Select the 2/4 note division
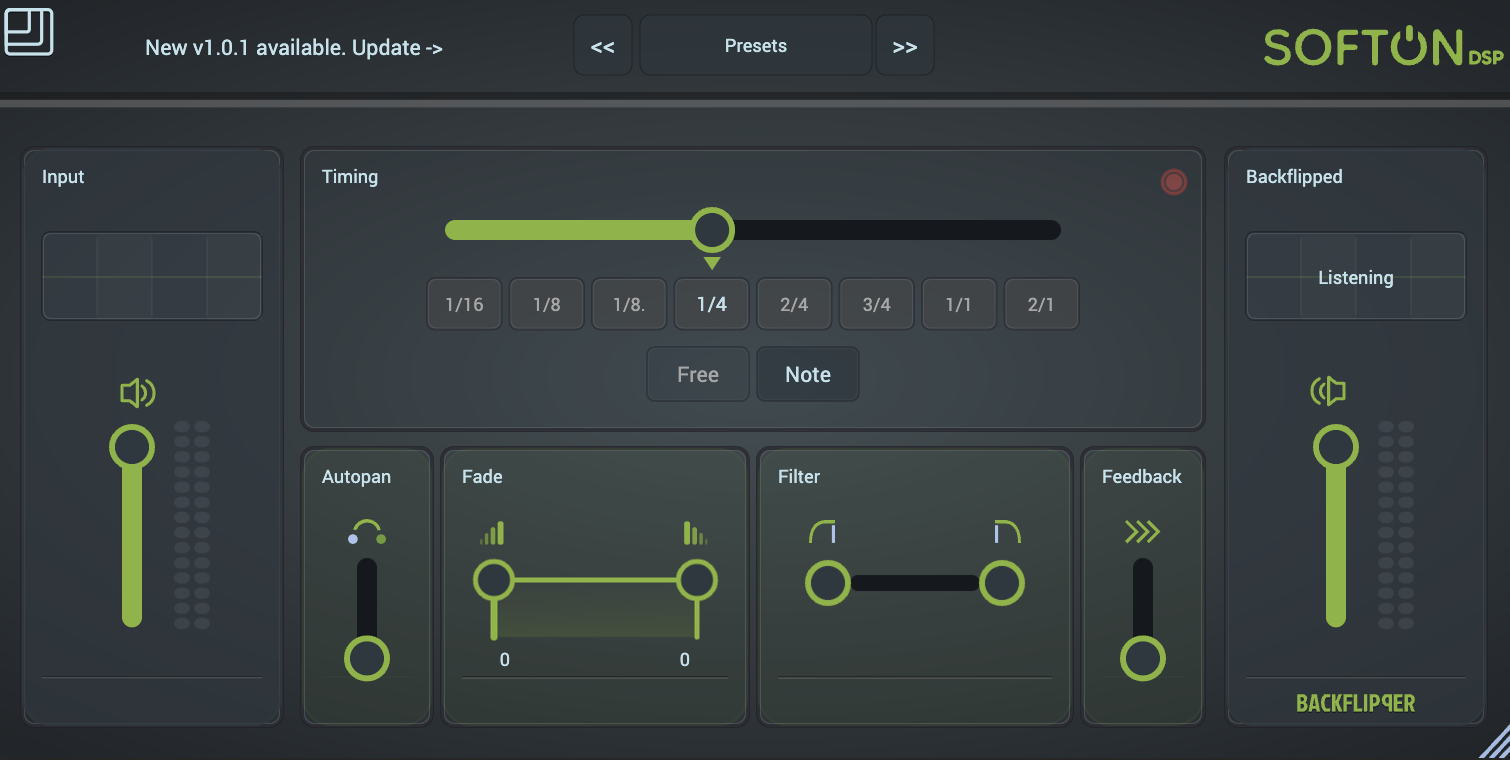The image size is (1510, 760). pyautogui.click(x=794, y=304)
